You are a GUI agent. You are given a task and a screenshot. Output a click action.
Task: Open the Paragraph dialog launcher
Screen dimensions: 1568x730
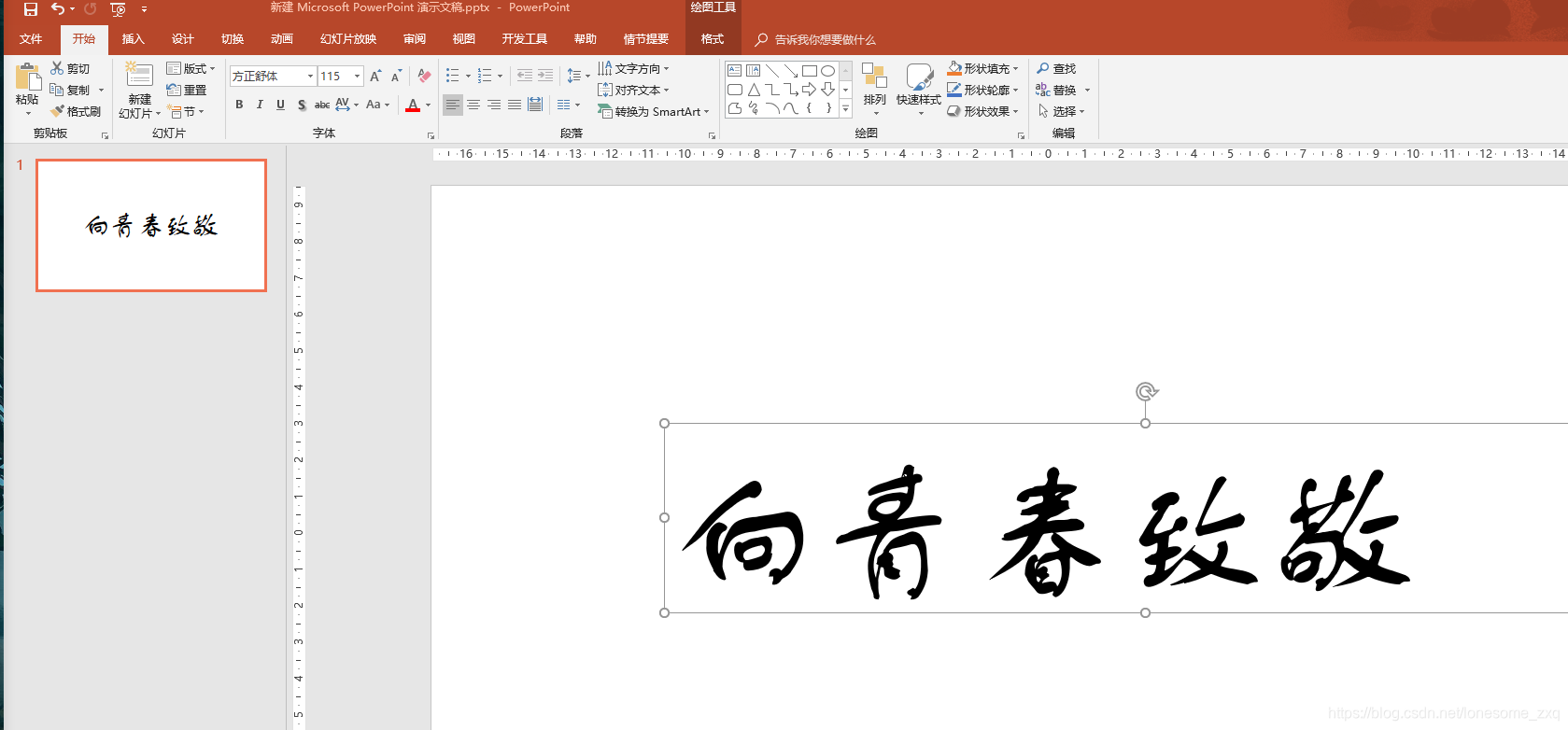click(712, 135)
